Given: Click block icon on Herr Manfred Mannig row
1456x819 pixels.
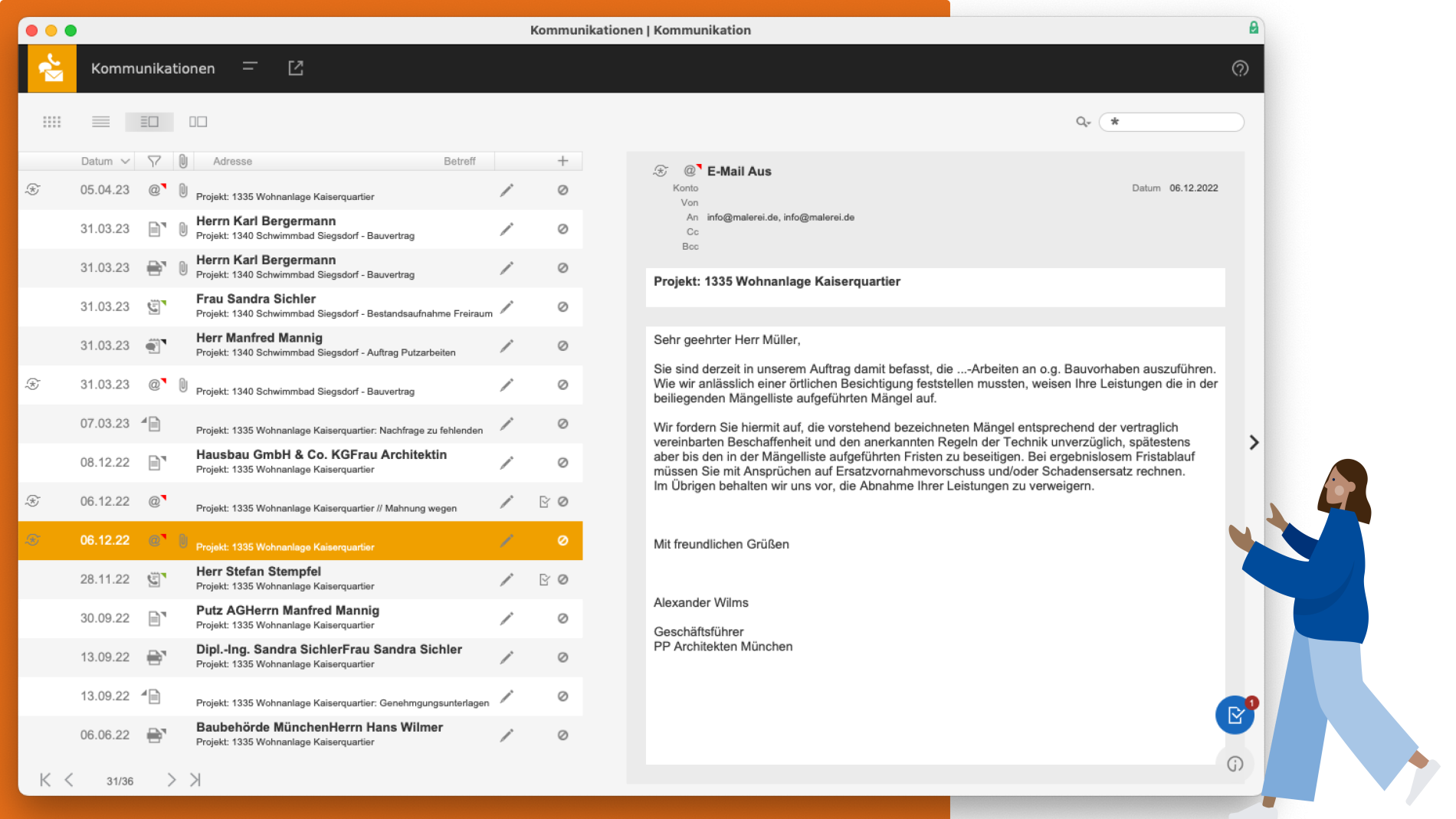Looking at the screenshot, I should [563, 346].
